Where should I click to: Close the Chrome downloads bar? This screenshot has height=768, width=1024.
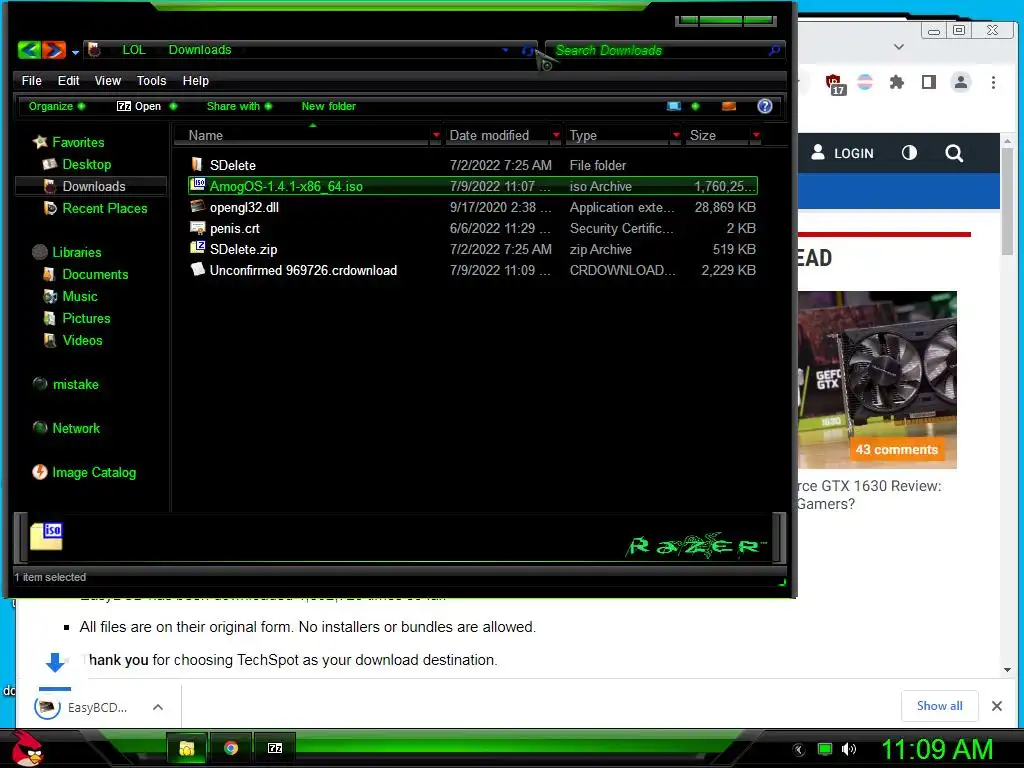pyautogui.click(x=997, y=706)
